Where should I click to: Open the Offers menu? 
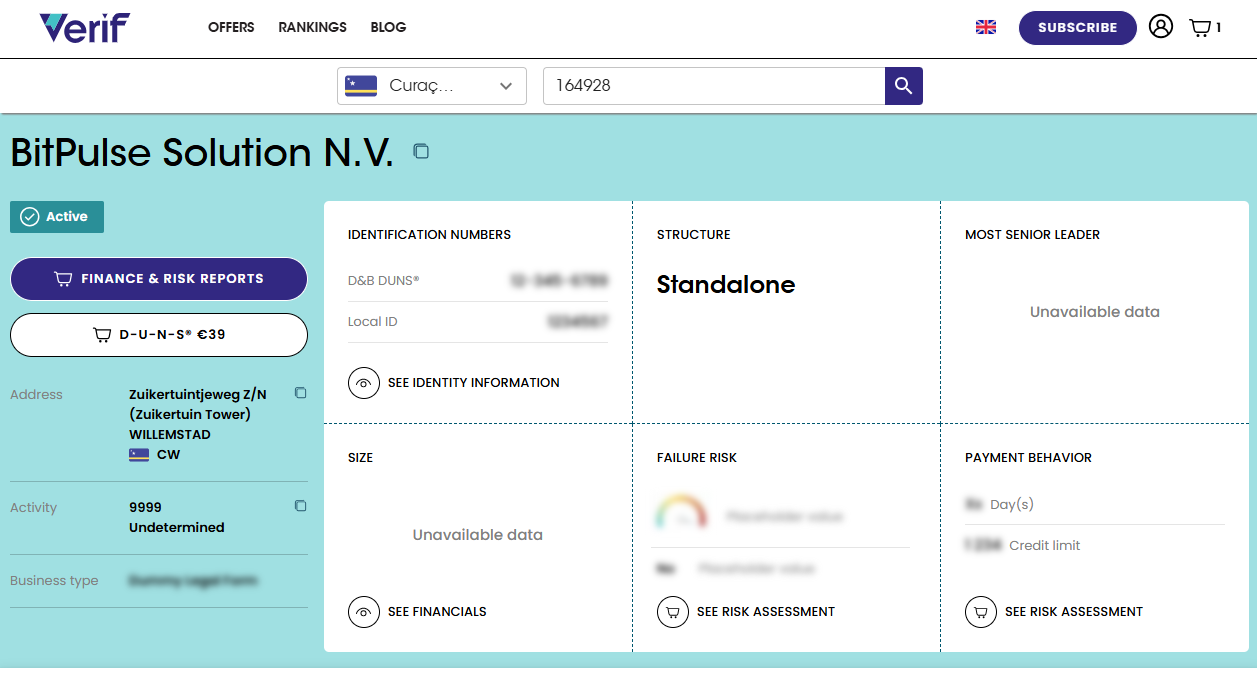click(x=231, y=28)
